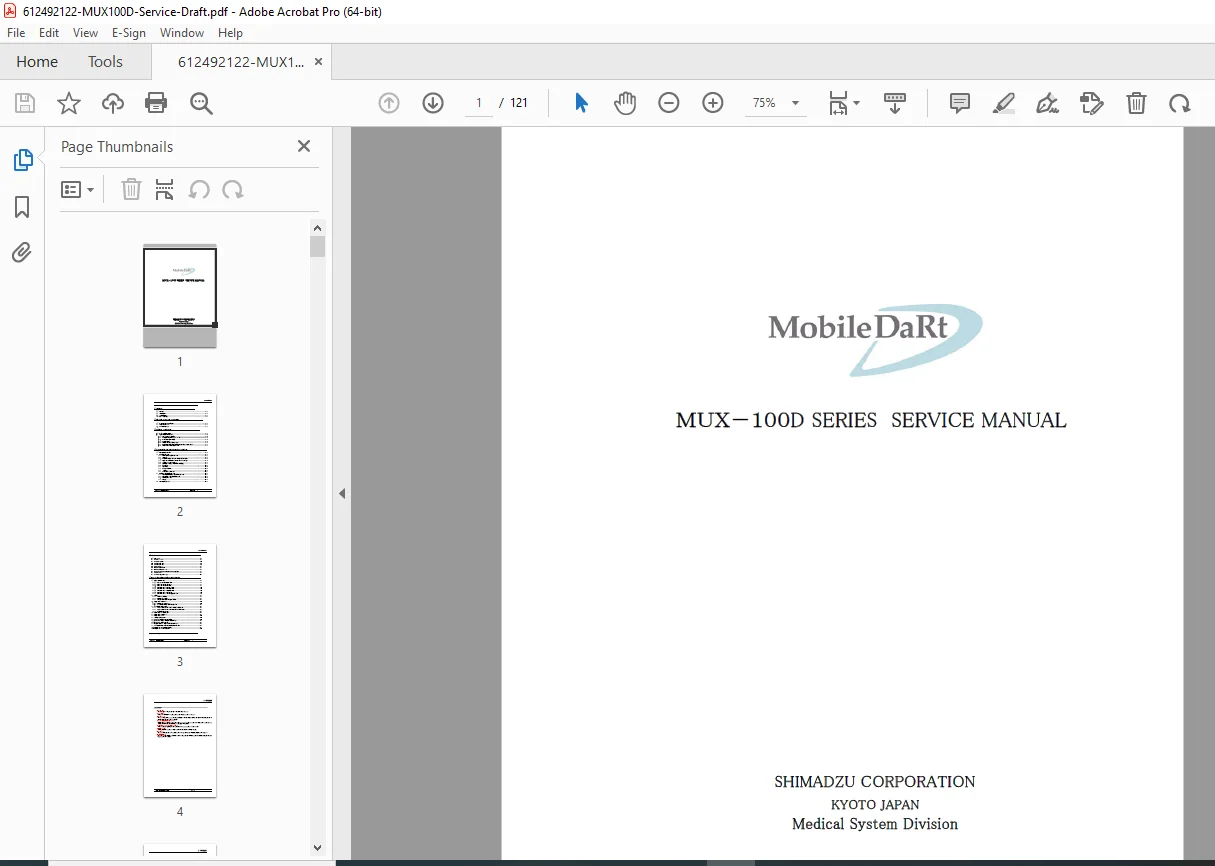Select page 1 thumbnail

click(x=180, y=296)
